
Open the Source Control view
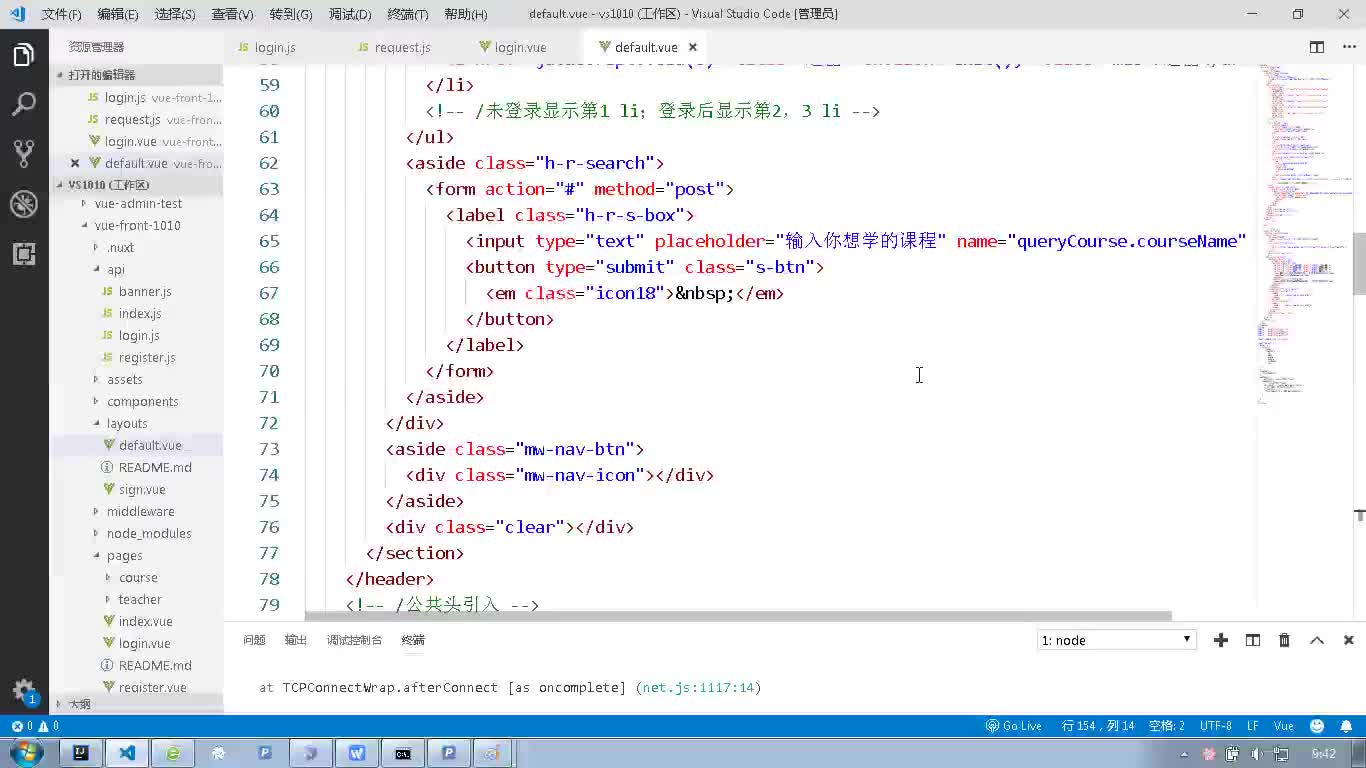coord(24,153)
